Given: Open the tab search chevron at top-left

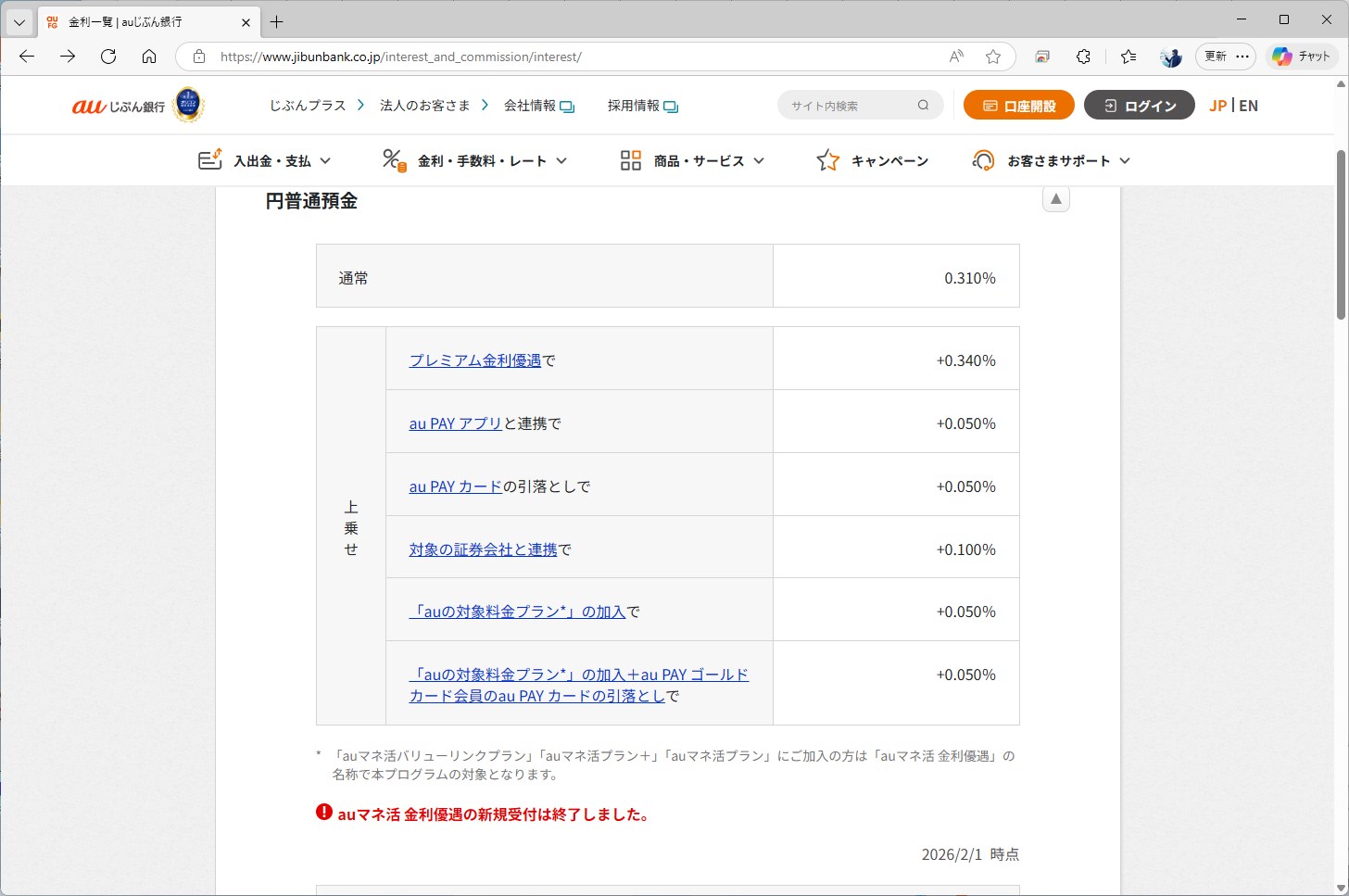Looking at the screenshot, I should pyautogui.click(x=19, y=21).
